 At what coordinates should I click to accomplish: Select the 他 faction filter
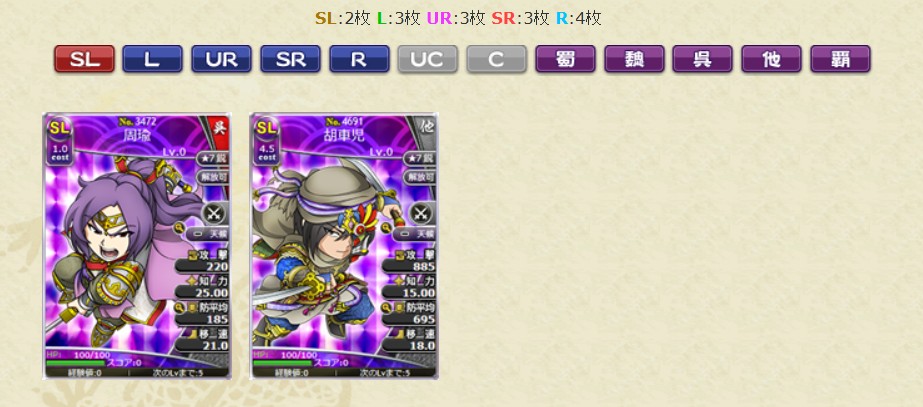tap(772, 59)
